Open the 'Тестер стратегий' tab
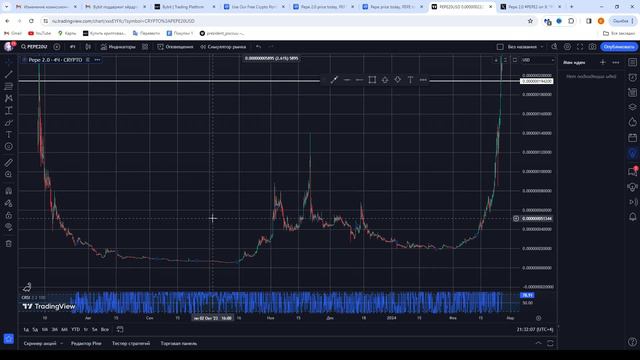The image size is (640, 360). tap(131, 344)
